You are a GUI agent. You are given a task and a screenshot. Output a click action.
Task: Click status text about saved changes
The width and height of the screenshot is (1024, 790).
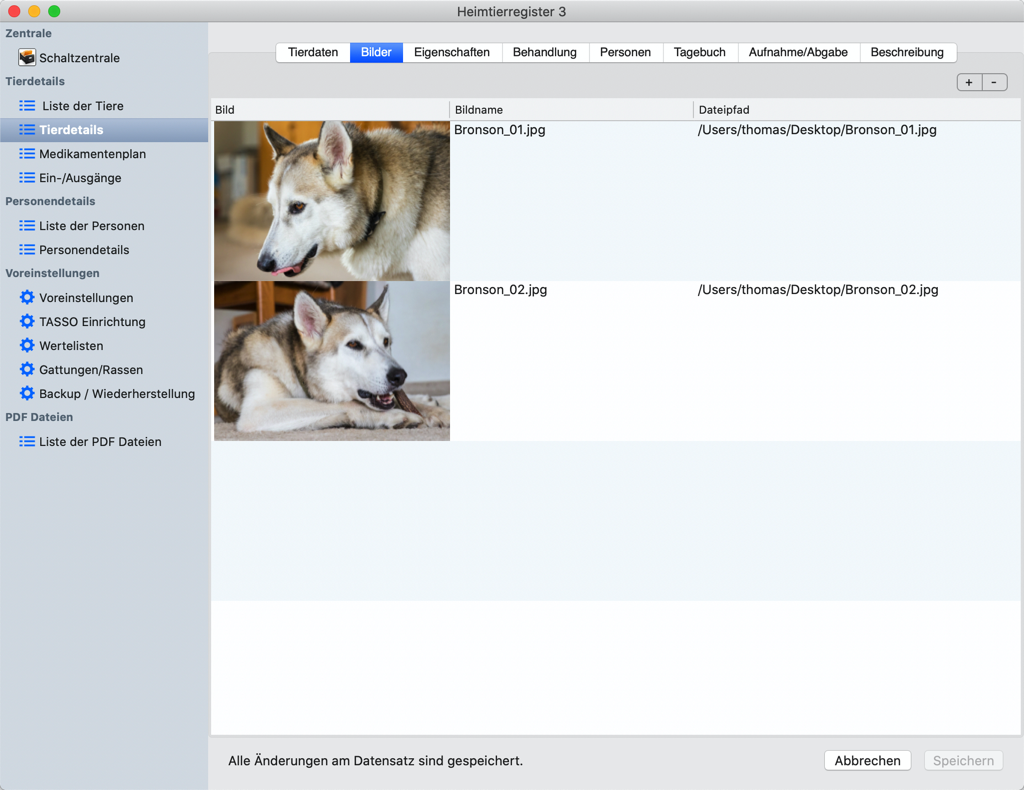[x=376, y=761]
